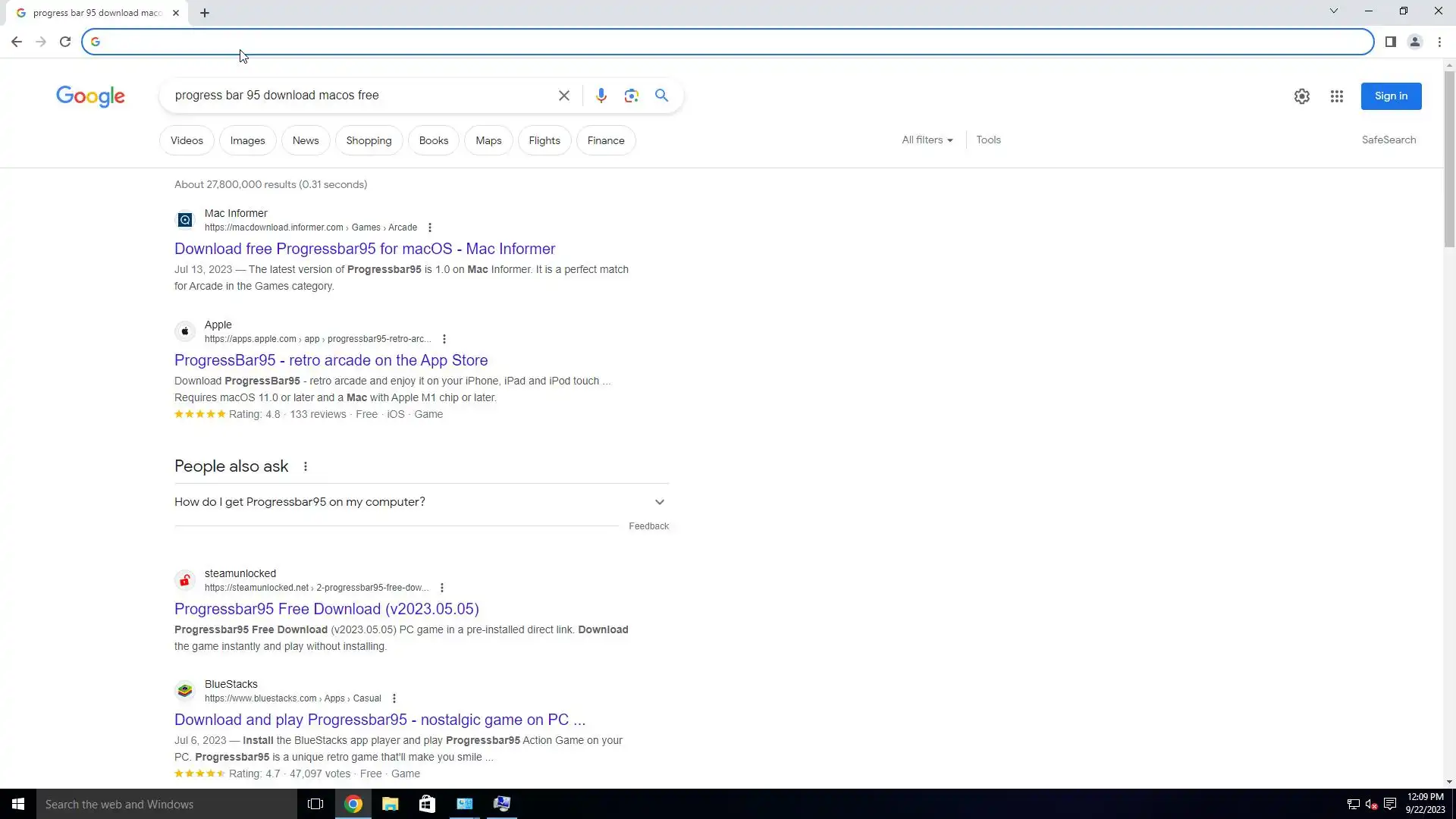Open Chrome three-dot menu
The height and width of the screenshot is (819, 1456).
coord(1439,42)
